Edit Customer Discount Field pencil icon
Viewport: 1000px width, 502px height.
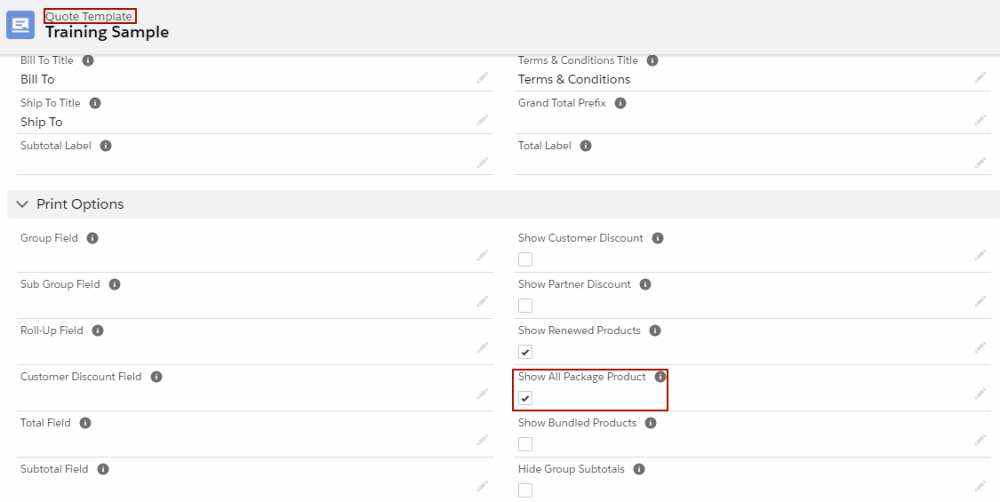pyautogui.click(x=483, y=394)
